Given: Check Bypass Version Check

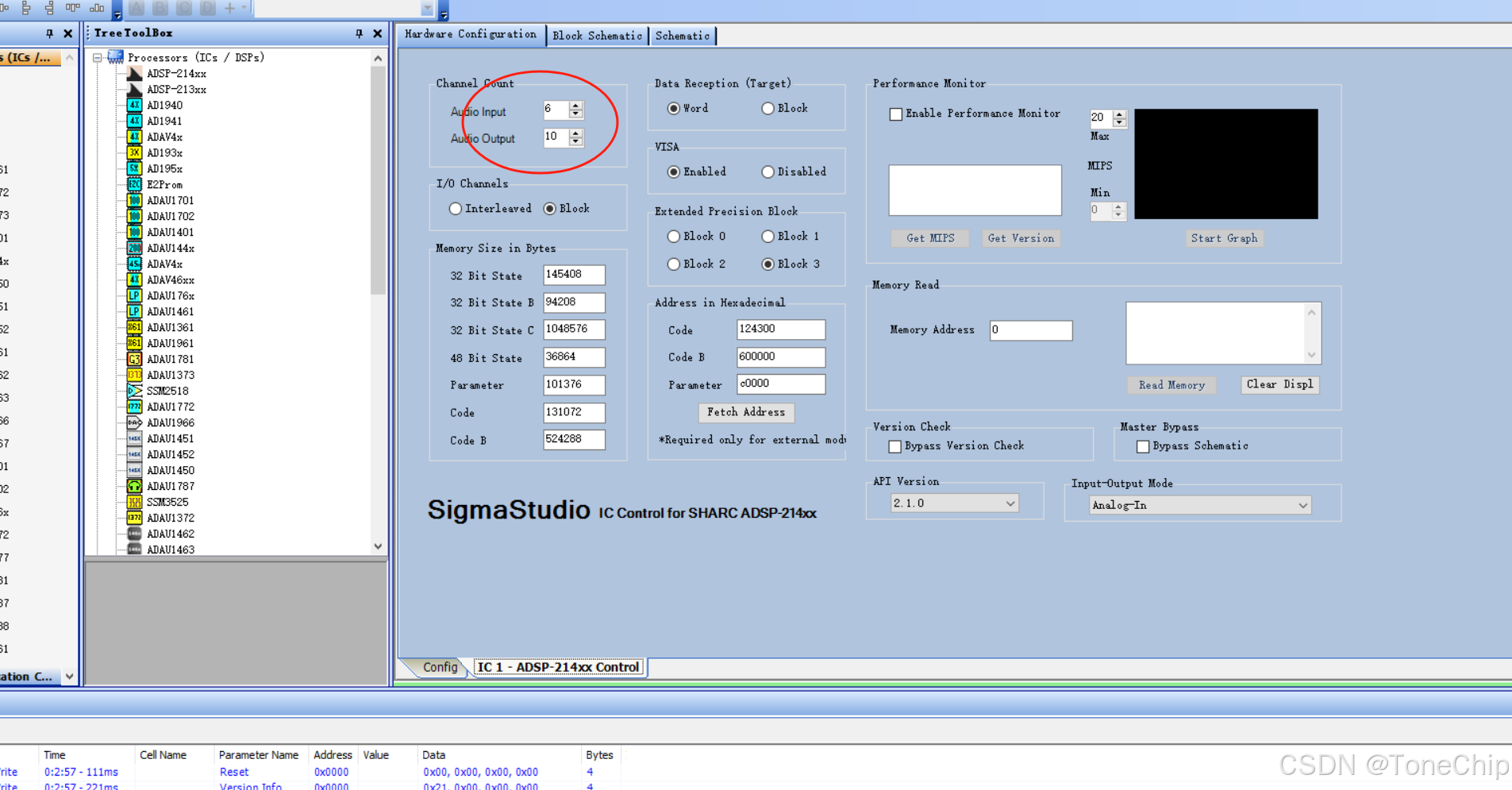Looking at the screenshot, I should point(895,446).
